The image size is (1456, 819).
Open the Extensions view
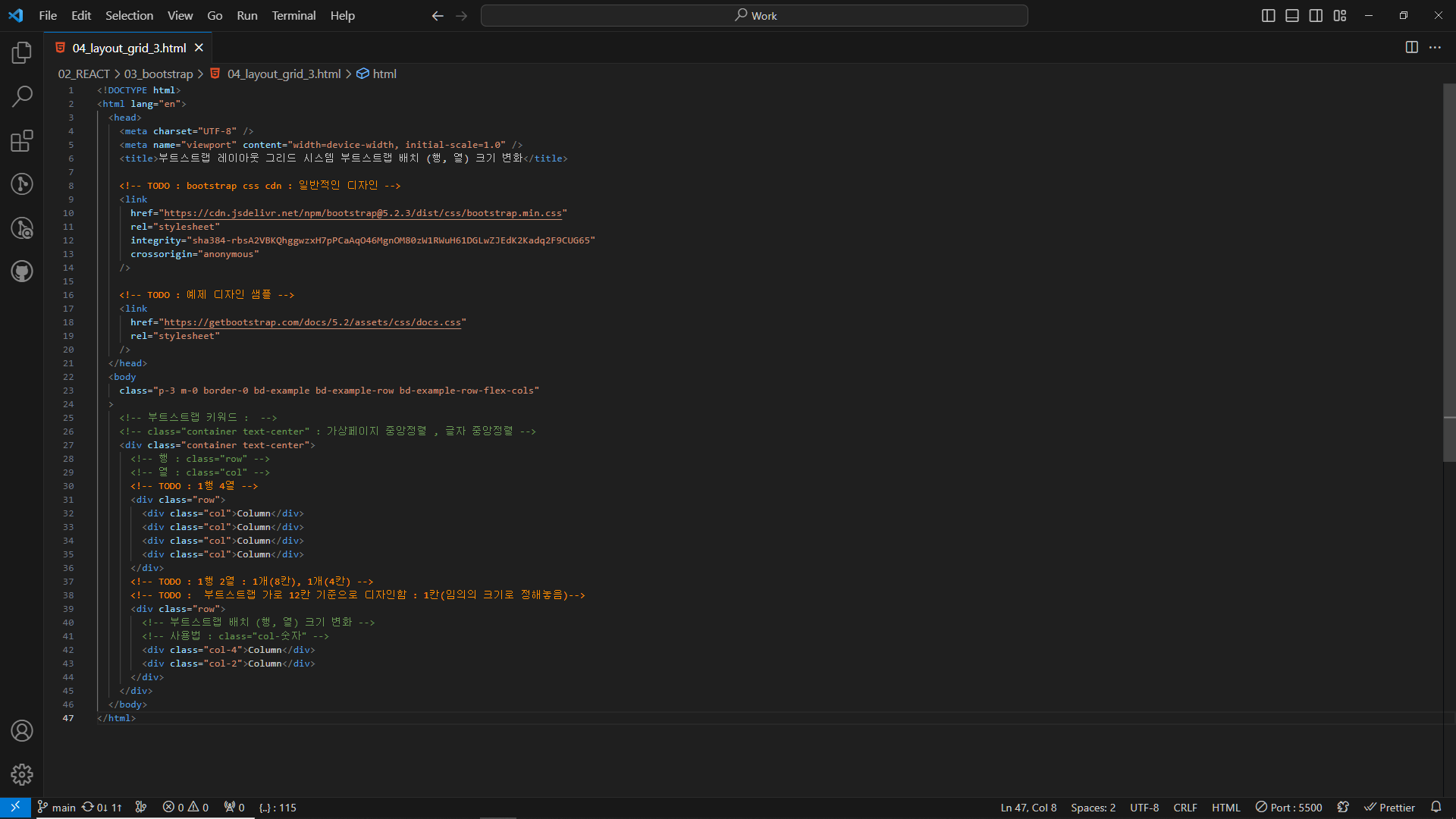pos(22,140)
